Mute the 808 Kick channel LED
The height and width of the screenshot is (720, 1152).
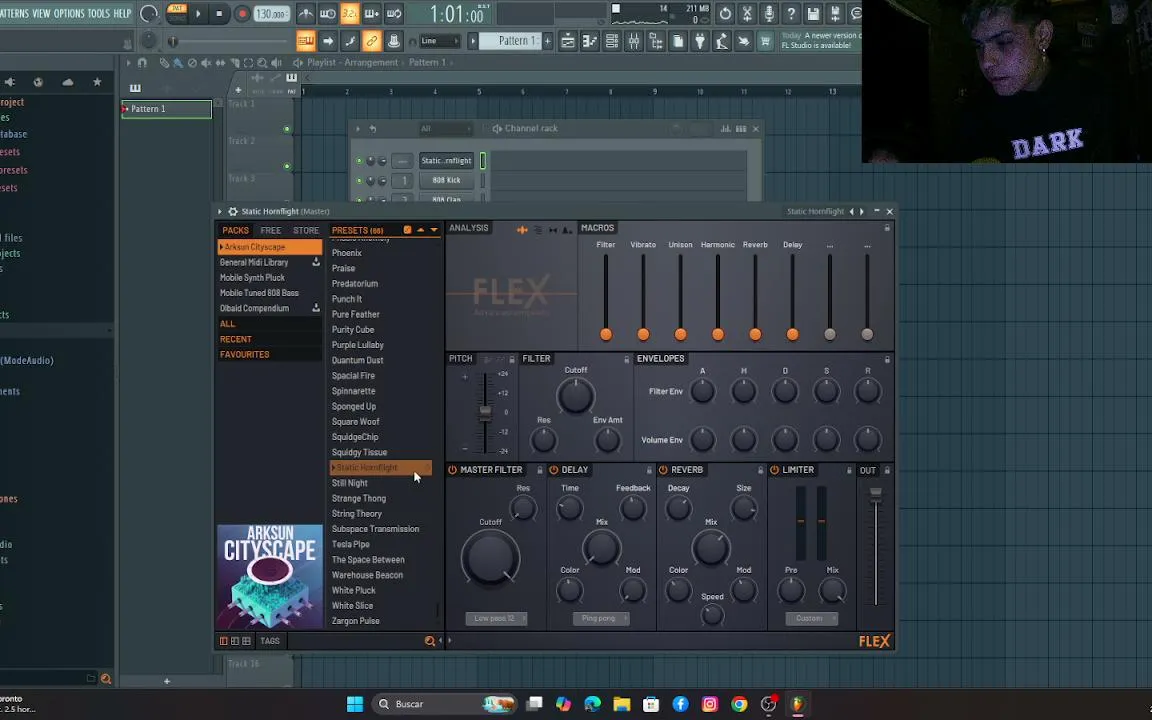tap(359, 181)
